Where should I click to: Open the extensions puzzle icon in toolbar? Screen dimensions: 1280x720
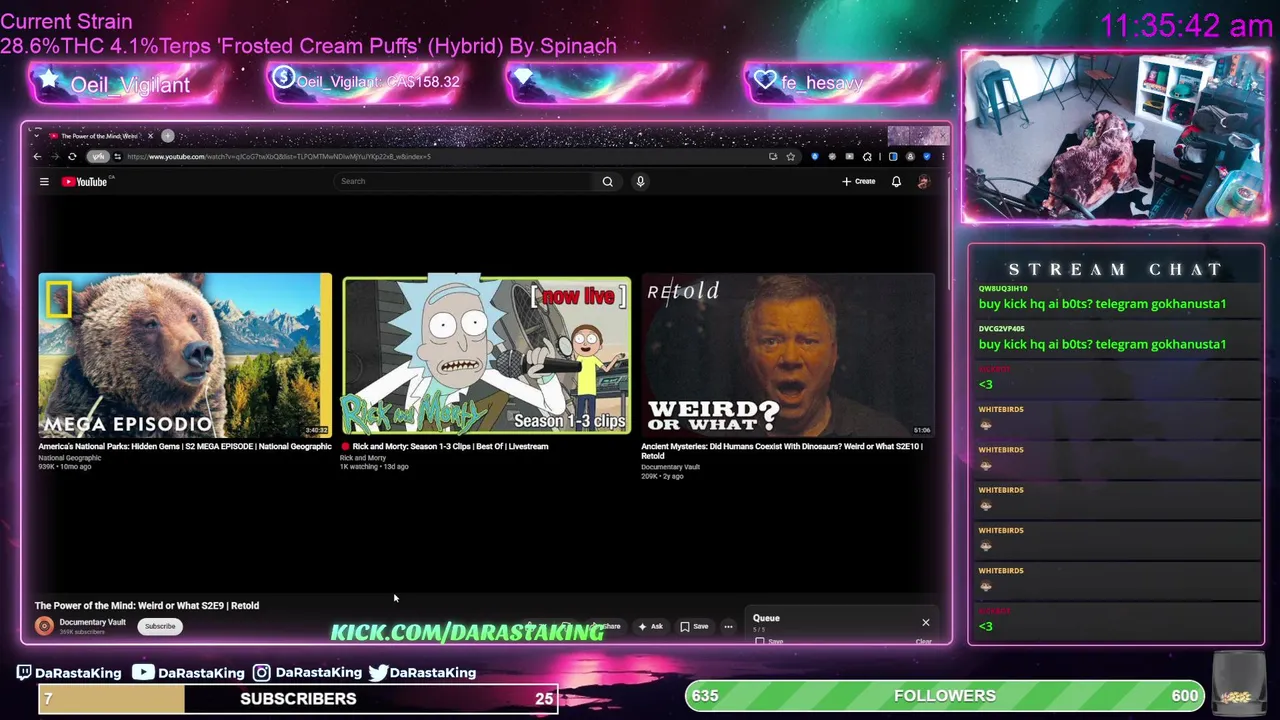pos(867,156)
